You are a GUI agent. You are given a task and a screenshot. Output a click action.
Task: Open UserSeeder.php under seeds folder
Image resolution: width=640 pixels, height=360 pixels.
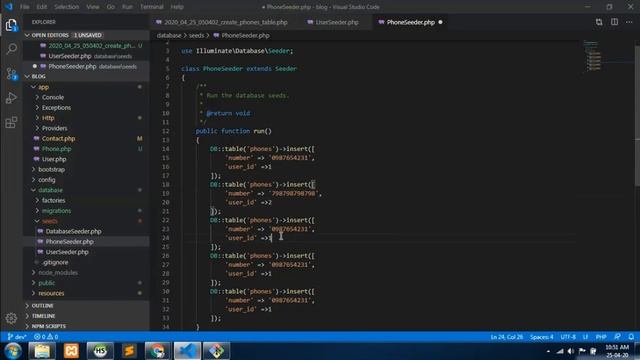coord(86,252)
